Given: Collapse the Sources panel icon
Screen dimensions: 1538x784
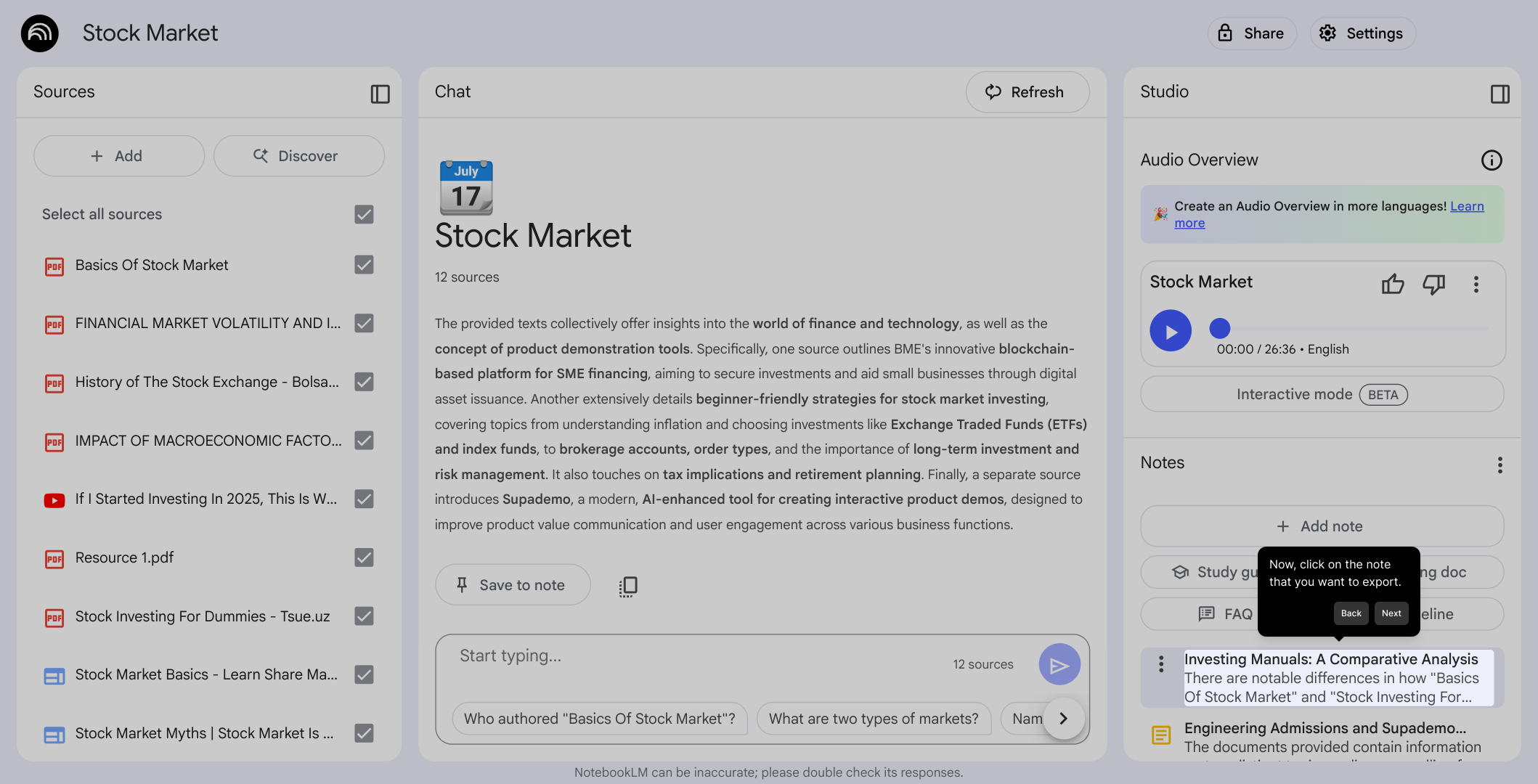Looking at the screenshot, I should click(380, 94).
